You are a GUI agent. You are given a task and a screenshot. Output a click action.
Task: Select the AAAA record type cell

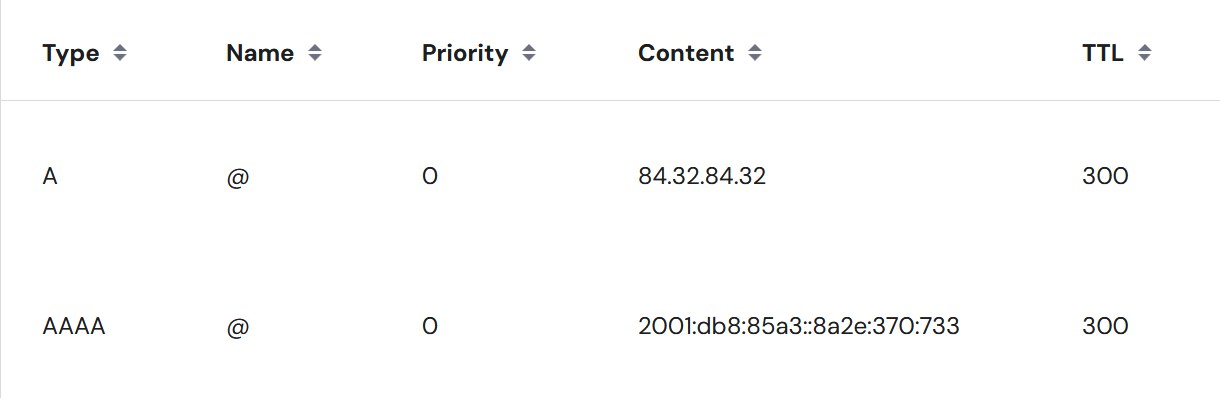[x=74, y=326]
